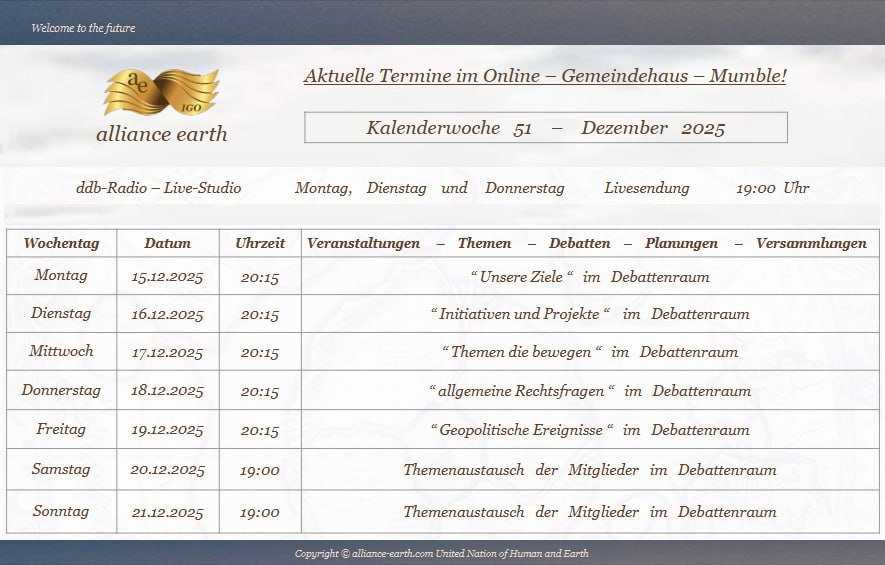The height and width of the screenshot is (565, 885).
Task: Click Samstag's Themenaustausch der Mitglieder entry
Action: tap(590, 470)
